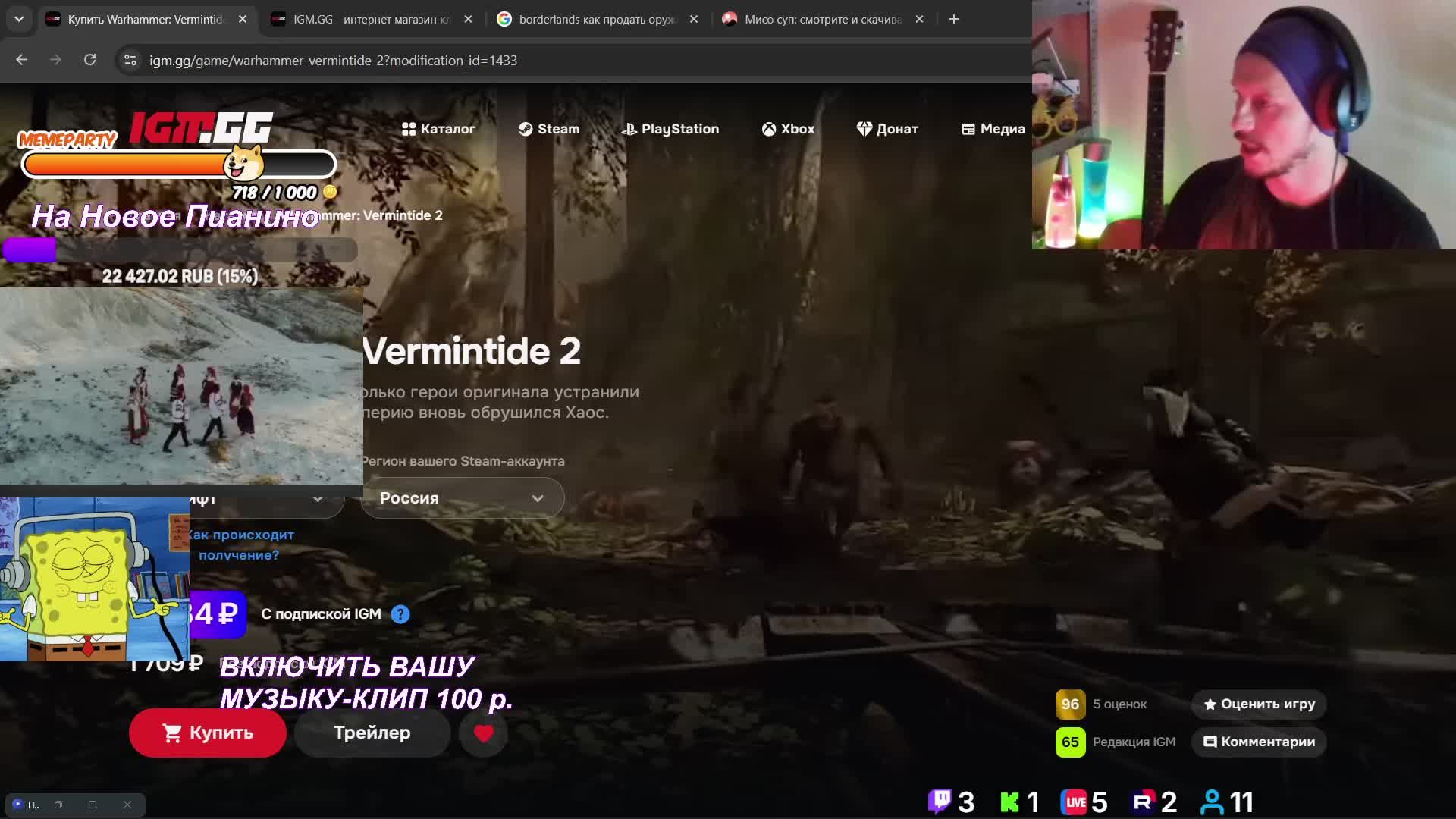Open the Steam section
The image size is (1456, 819).
(x=549, y=129)
